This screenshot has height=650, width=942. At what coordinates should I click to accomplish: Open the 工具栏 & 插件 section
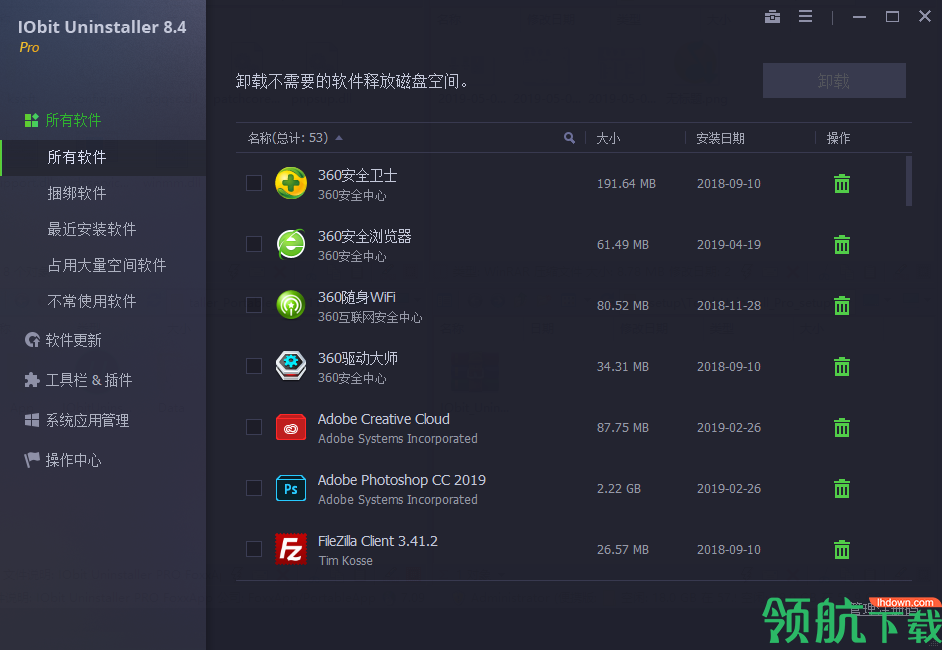89,380
